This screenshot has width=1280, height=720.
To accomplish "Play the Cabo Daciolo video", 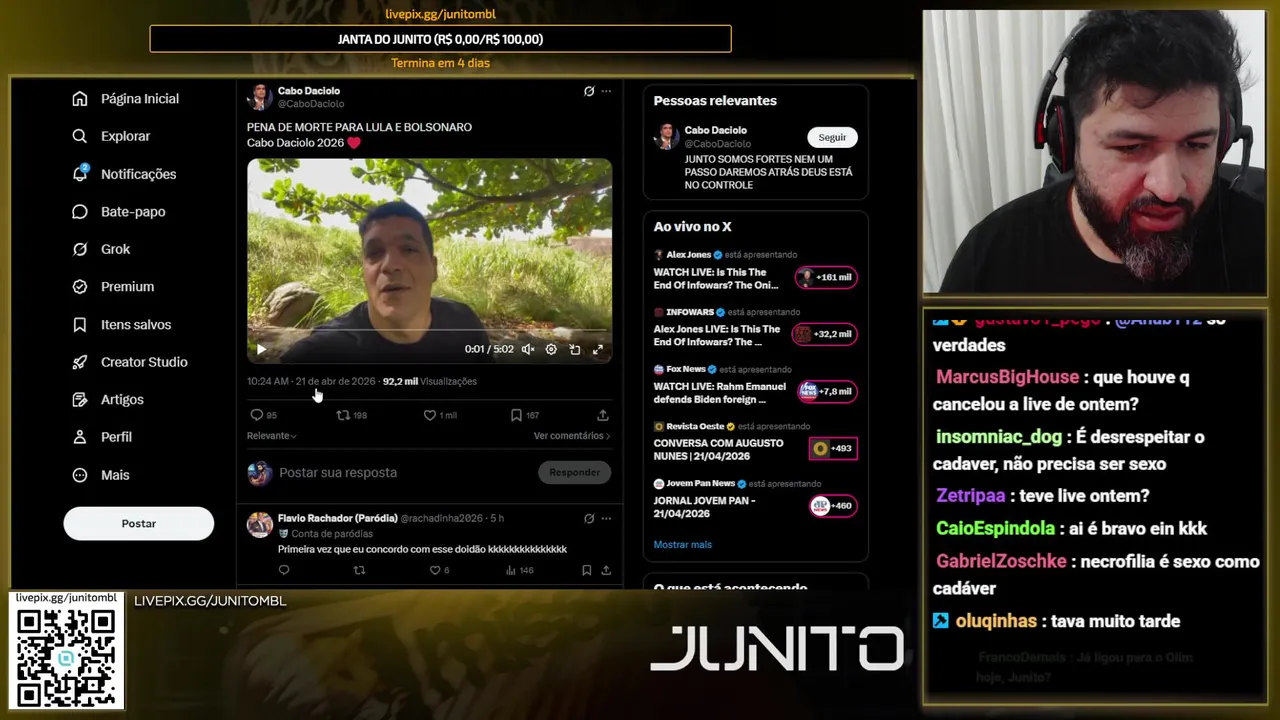I will point(262,349).
